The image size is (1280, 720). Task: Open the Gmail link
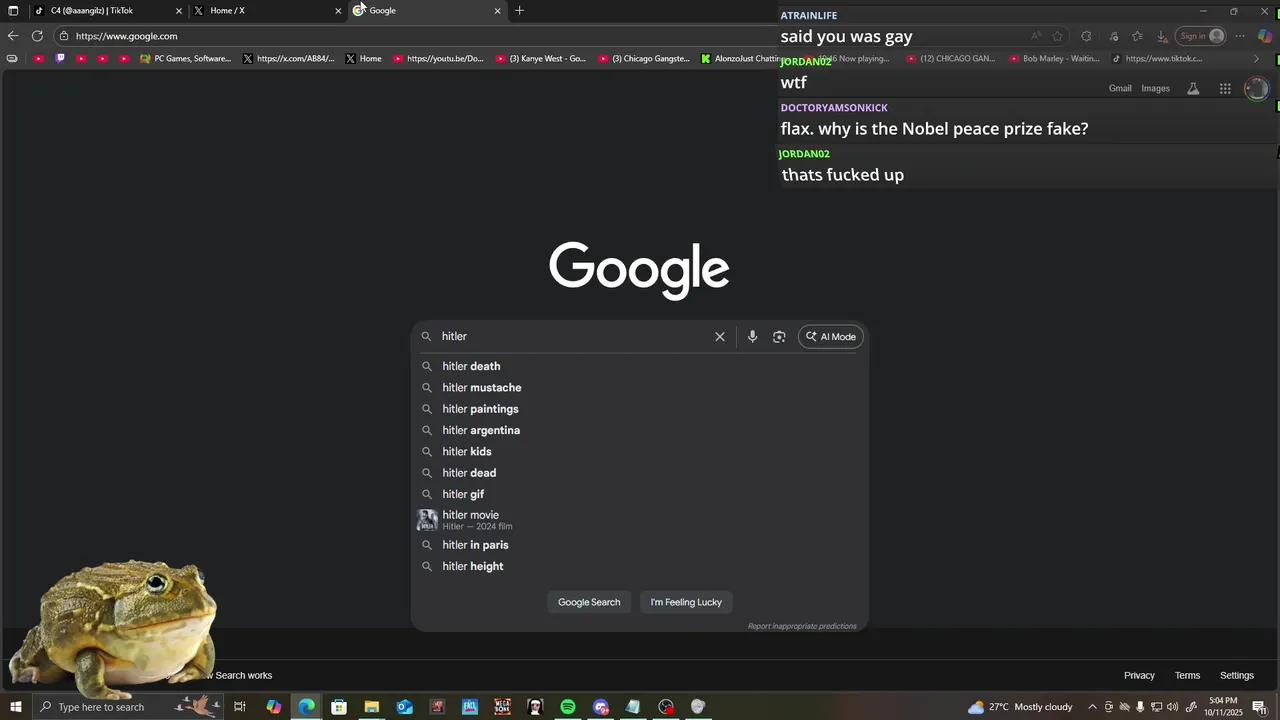1120,88
